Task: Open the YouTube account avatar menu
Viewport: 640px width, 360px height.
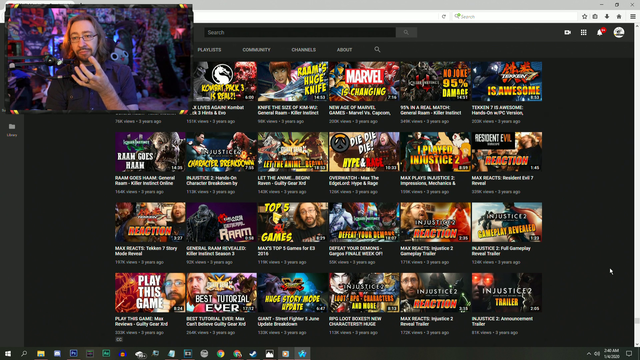Action: click(x=619, y=32)
